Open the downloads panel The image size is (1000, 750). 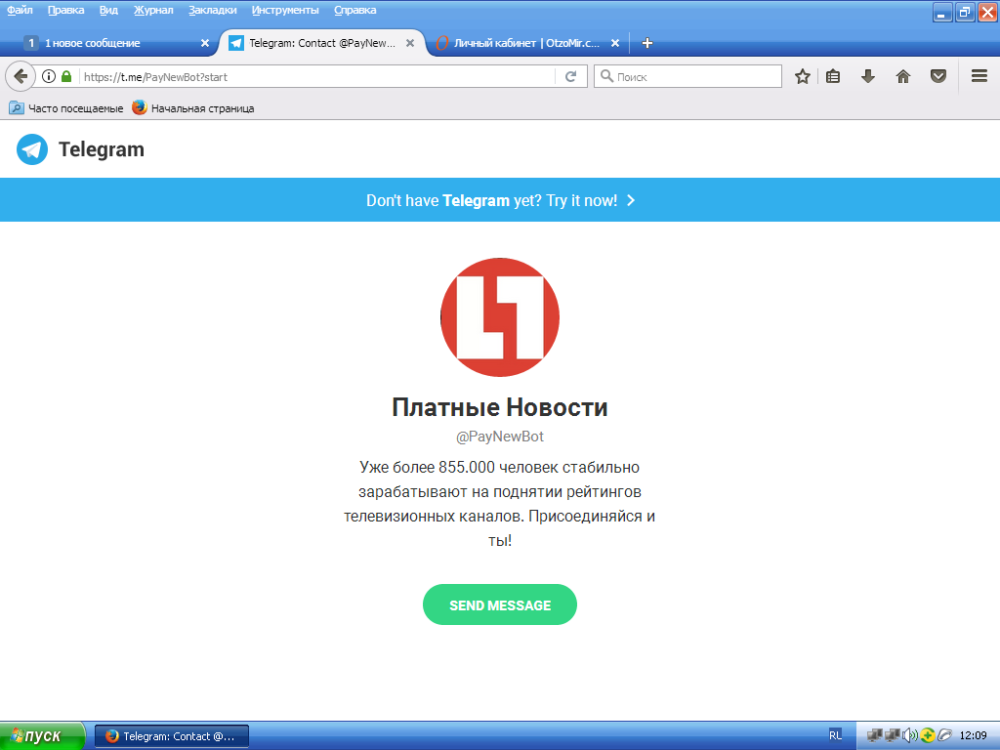867,77
